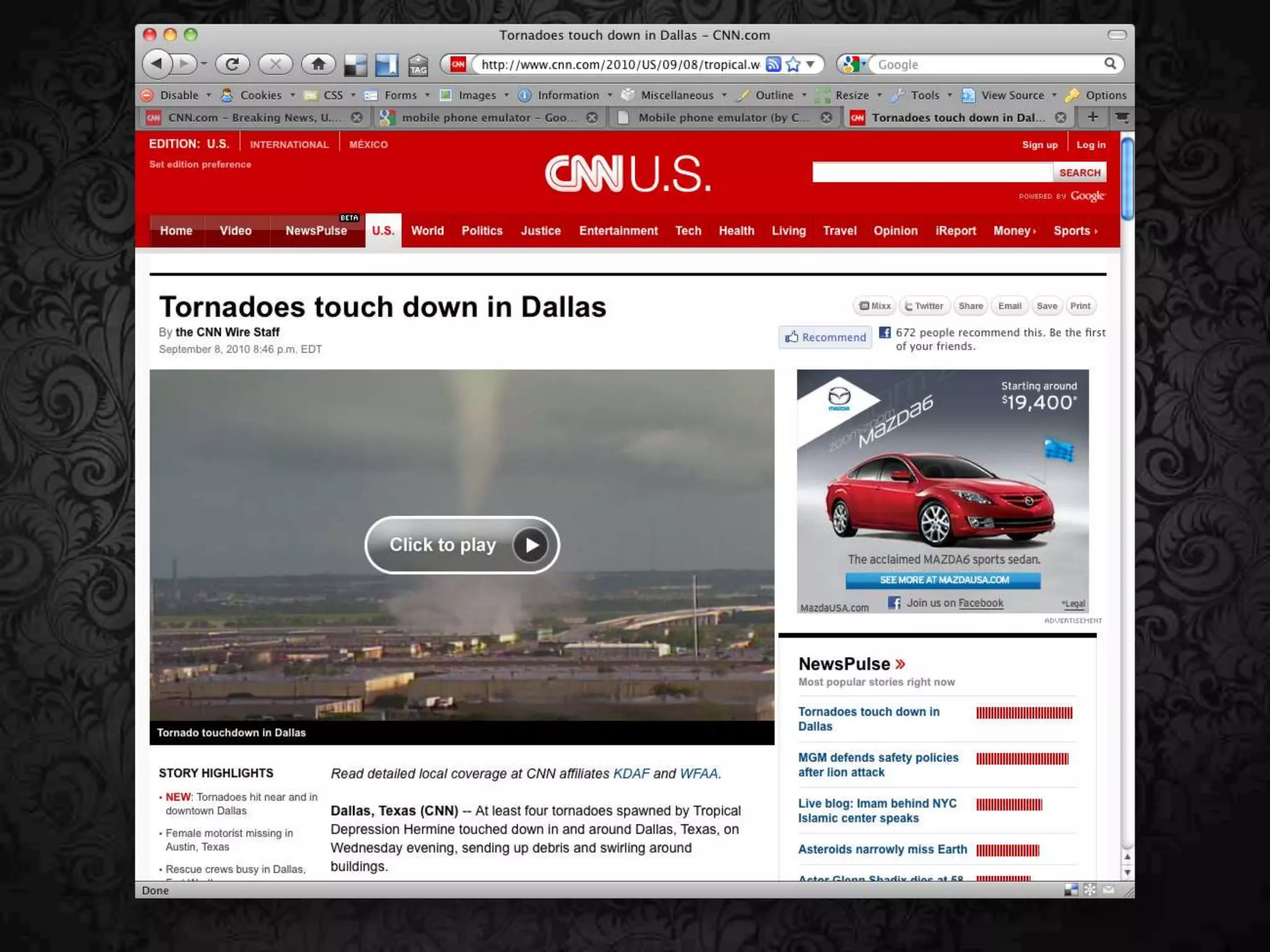Click the Facebook Recommend button
Viewport: 1270px width, 952px height.
(x=825, y=337)
